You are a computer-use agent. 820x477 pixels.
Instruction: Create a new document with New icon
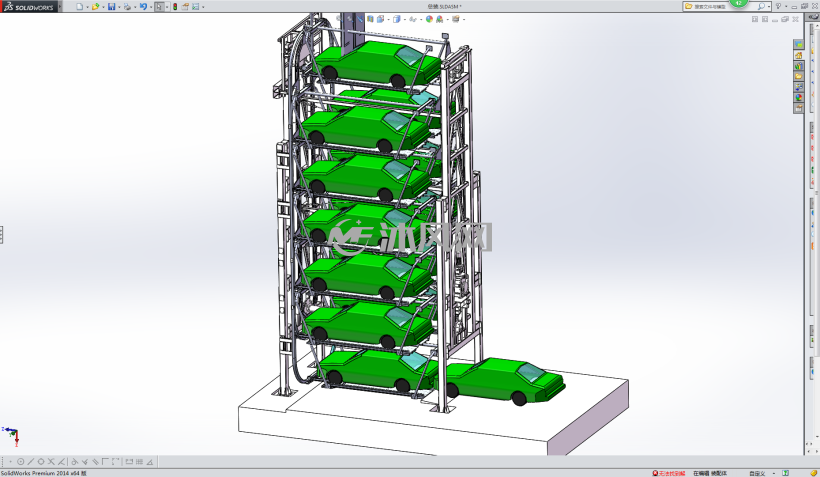coord(79,7)
